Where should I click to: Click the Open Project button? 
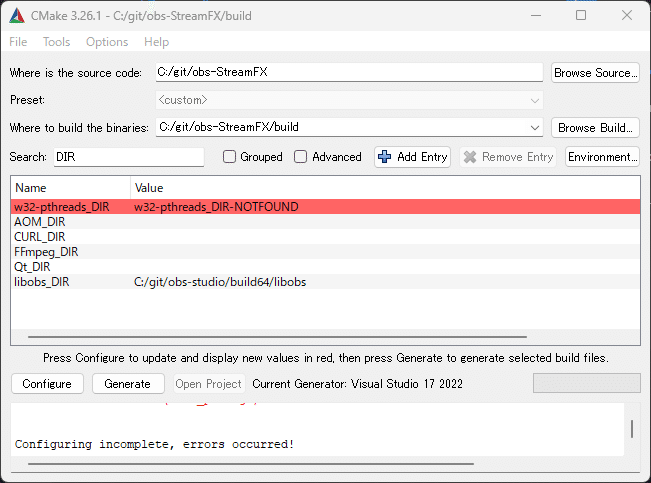click(208, 384)
